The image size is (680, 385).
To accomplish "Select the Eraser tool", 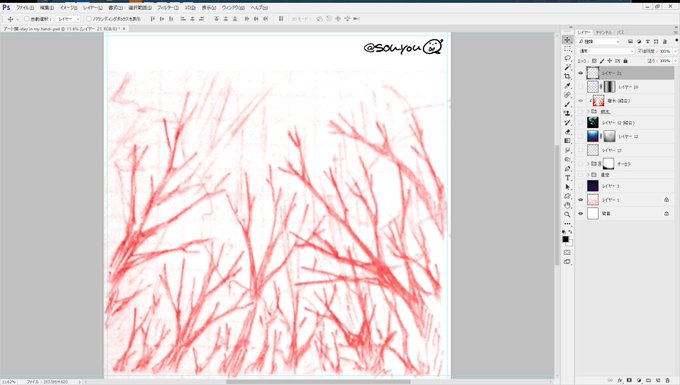I will pyautogui.click(x=567, y=132).
